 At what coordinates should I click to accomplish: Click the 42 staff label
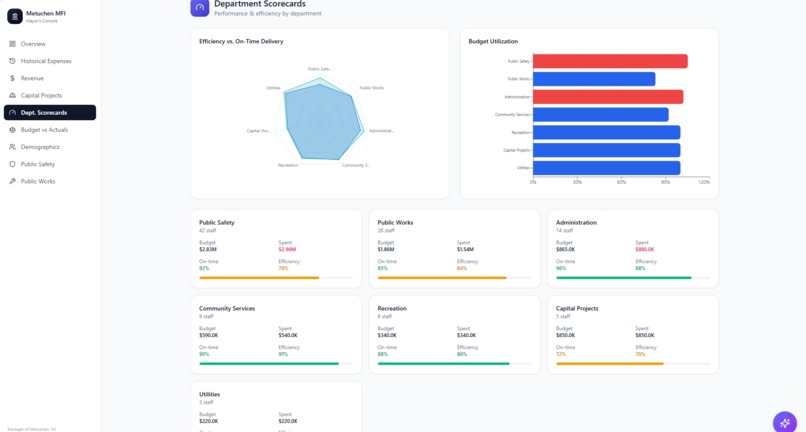(x=207, y=230)
